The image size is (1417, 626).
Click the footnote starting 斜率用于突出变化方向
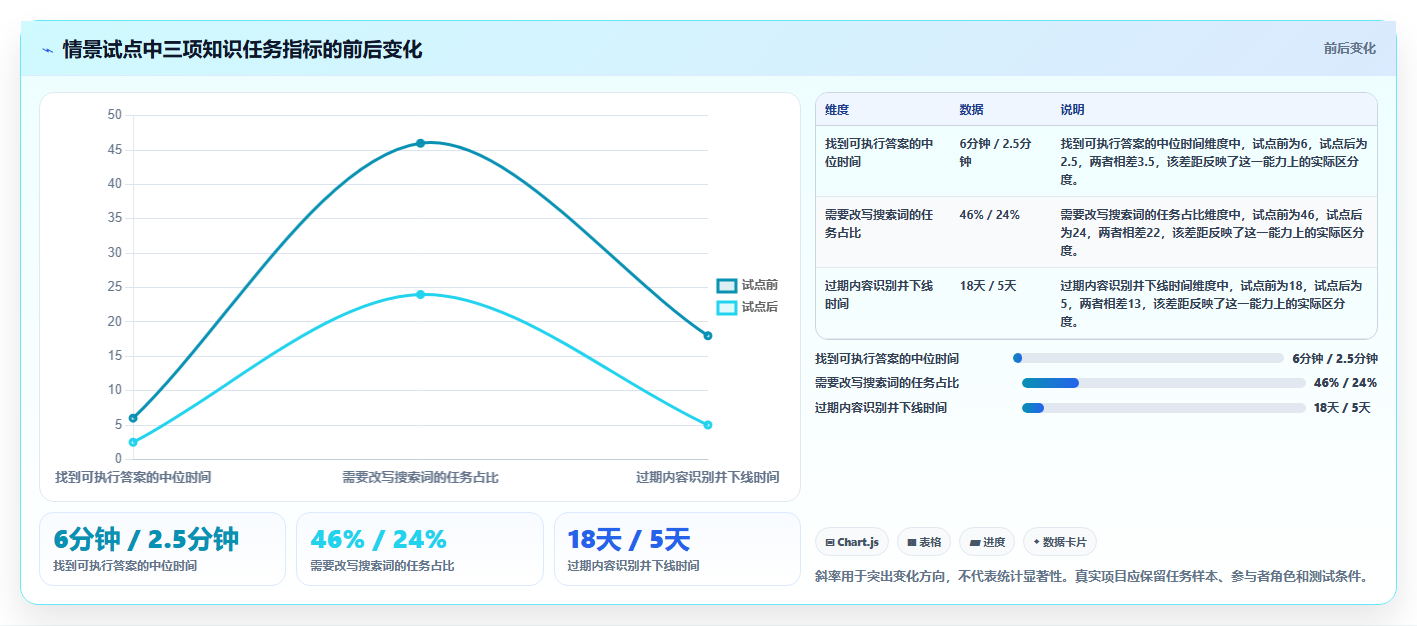[1091, 577]
